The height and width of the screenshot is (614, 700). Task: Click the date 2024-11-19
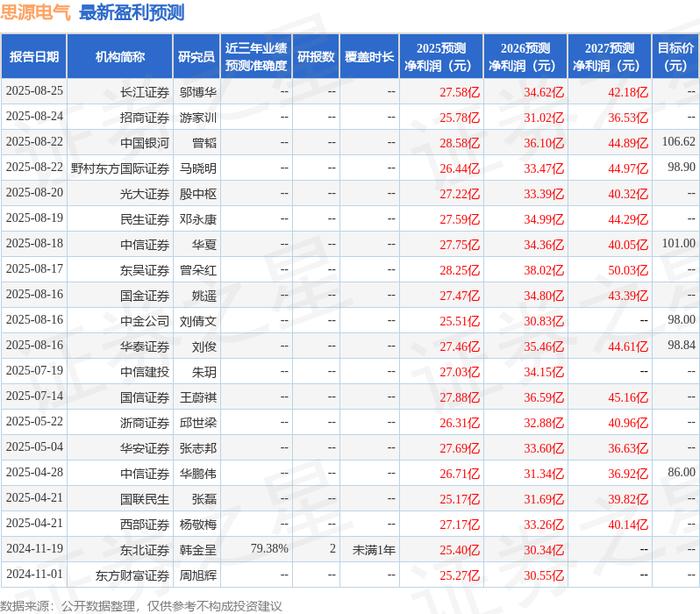(34, 549)
